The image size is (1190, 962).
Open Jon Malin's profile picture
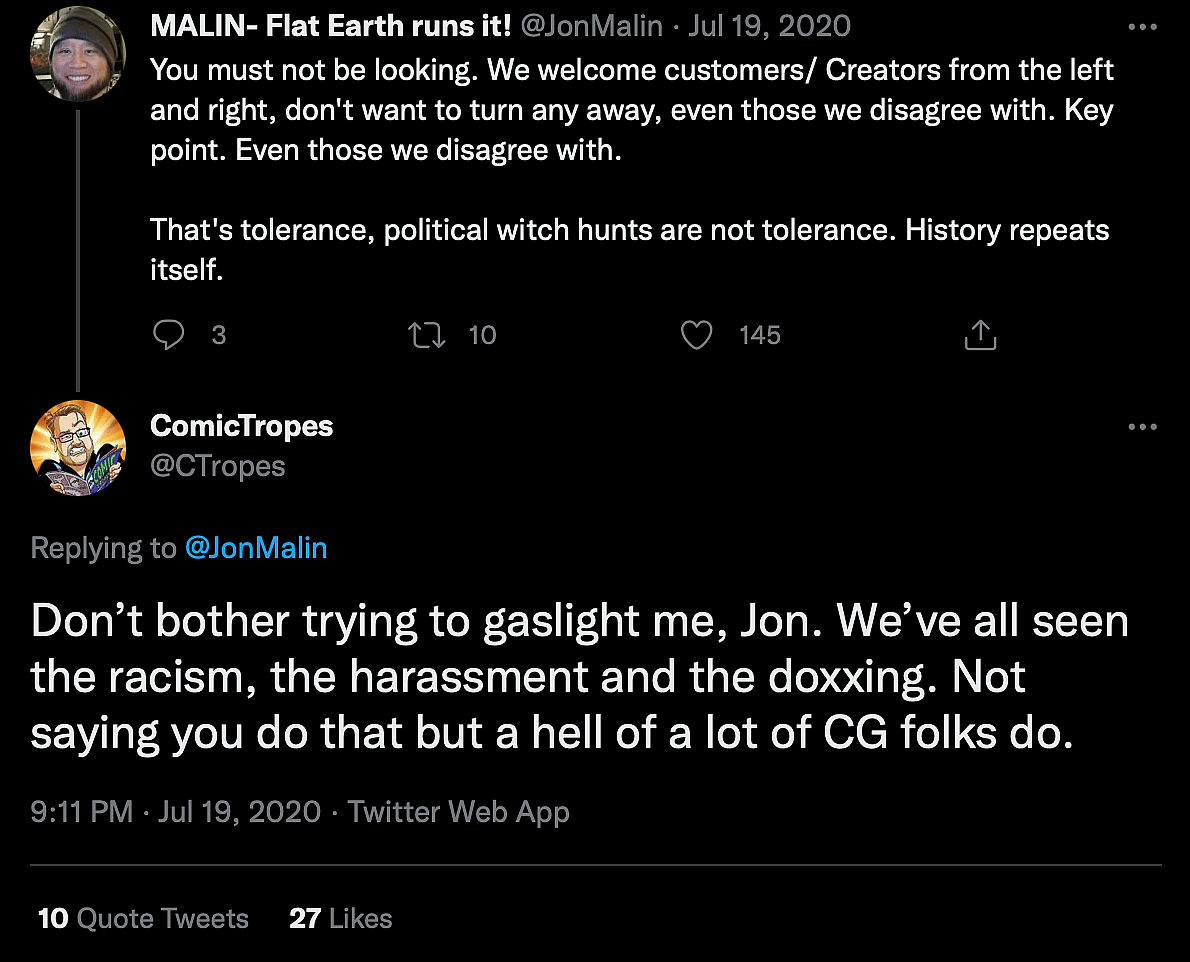[78, 54]
